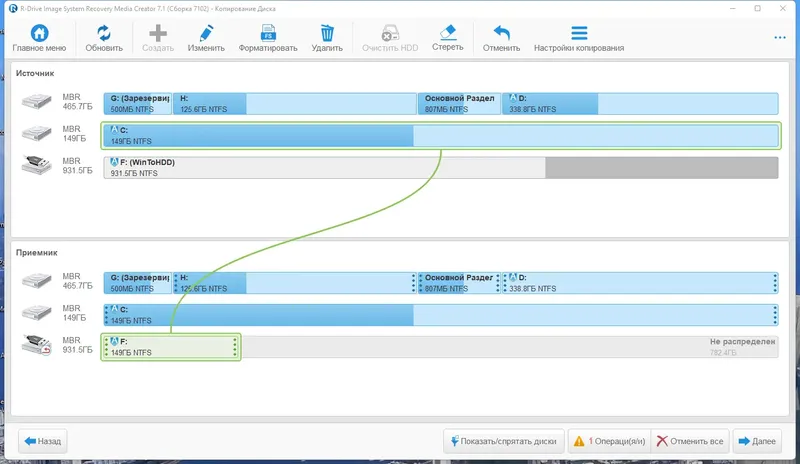Screen dimensions: 800x464
Task: Select target partition C: in Приемник
Action: (441, 315)
